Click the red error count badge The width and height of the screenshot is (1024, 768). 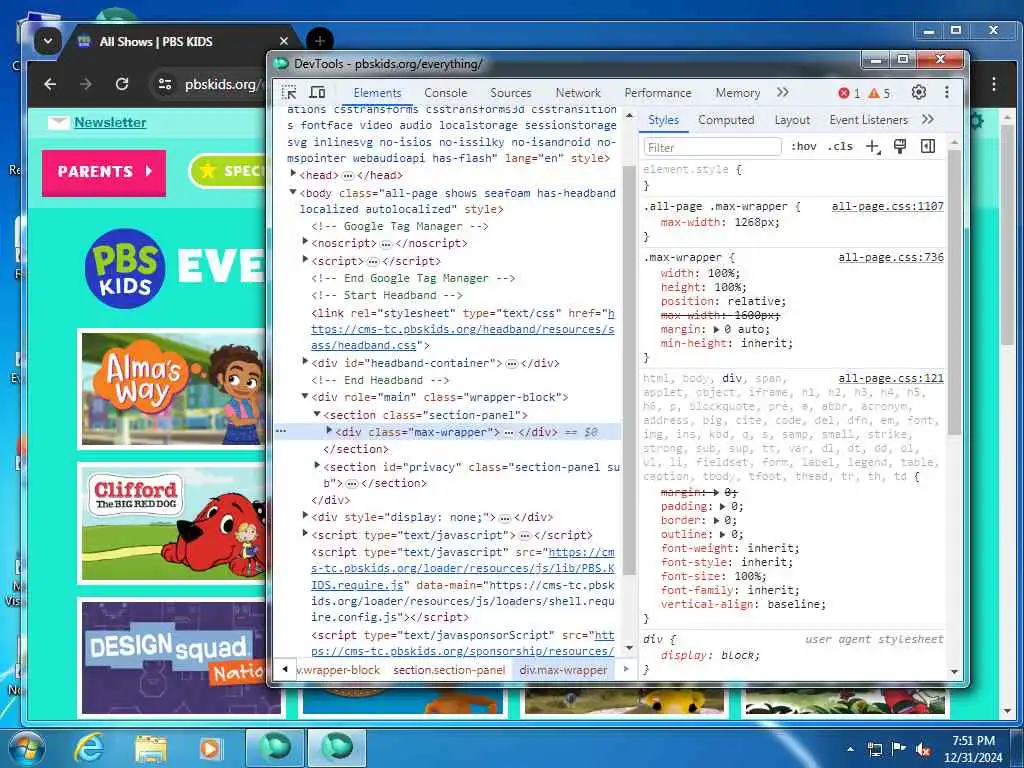848,93
